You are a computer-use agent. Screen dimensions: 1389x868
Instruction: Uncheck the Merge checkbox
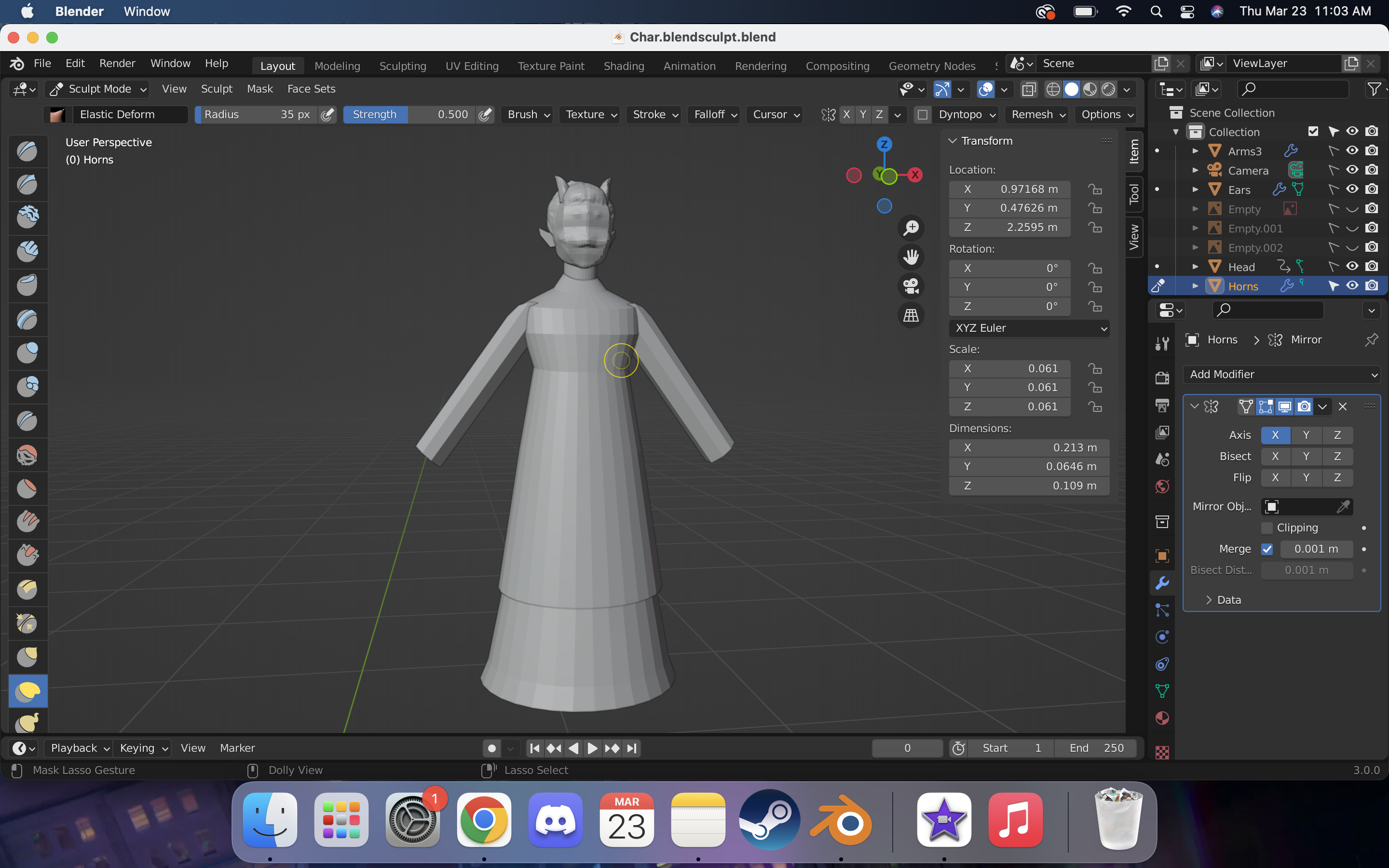[1267, 549]
